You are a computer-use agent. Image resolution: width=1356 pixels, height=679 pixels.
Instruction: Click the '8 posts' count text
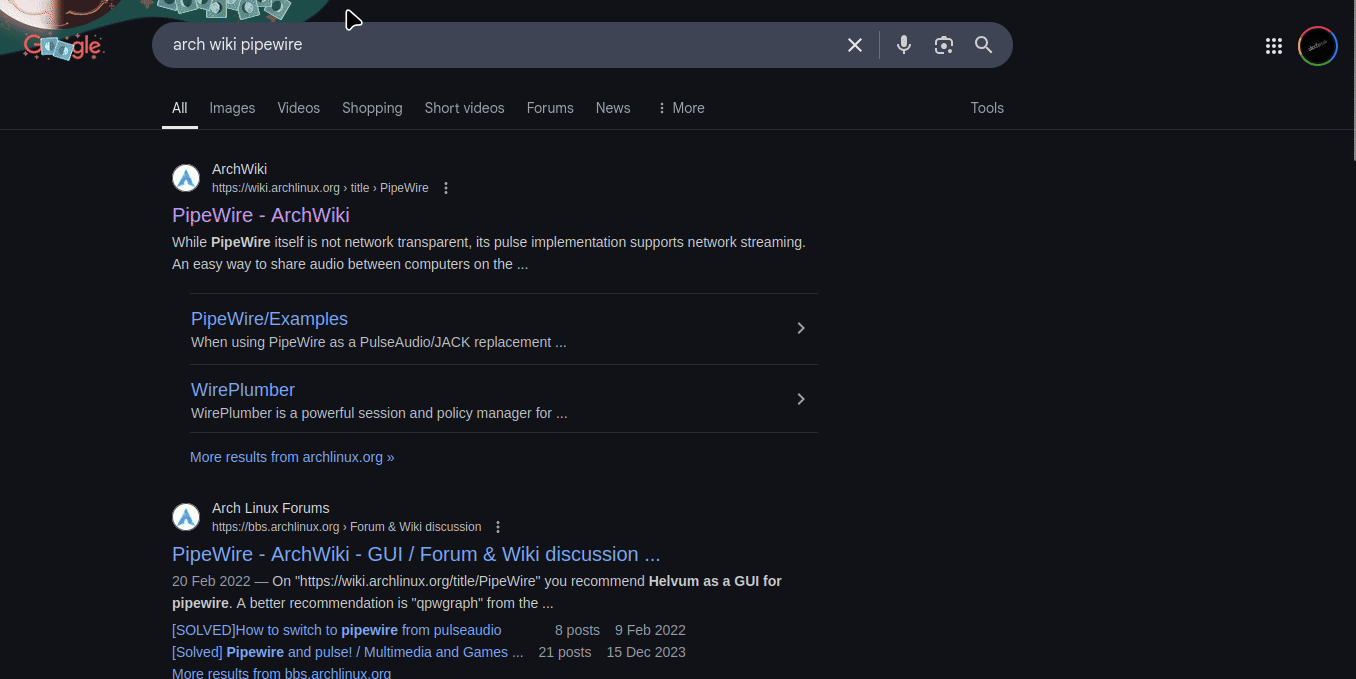point(577,630)
